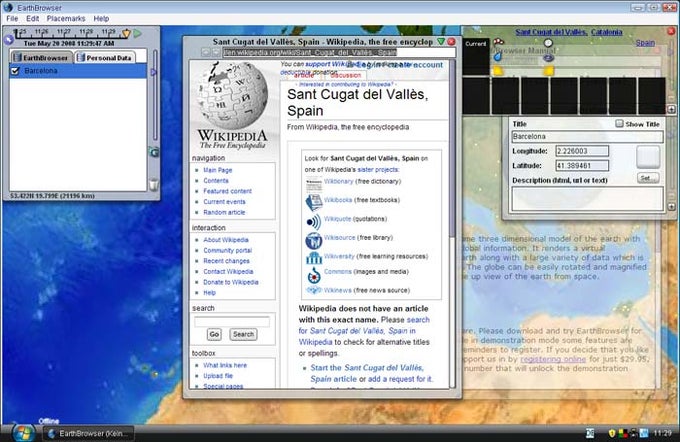Click the Latitude input field

582,165
